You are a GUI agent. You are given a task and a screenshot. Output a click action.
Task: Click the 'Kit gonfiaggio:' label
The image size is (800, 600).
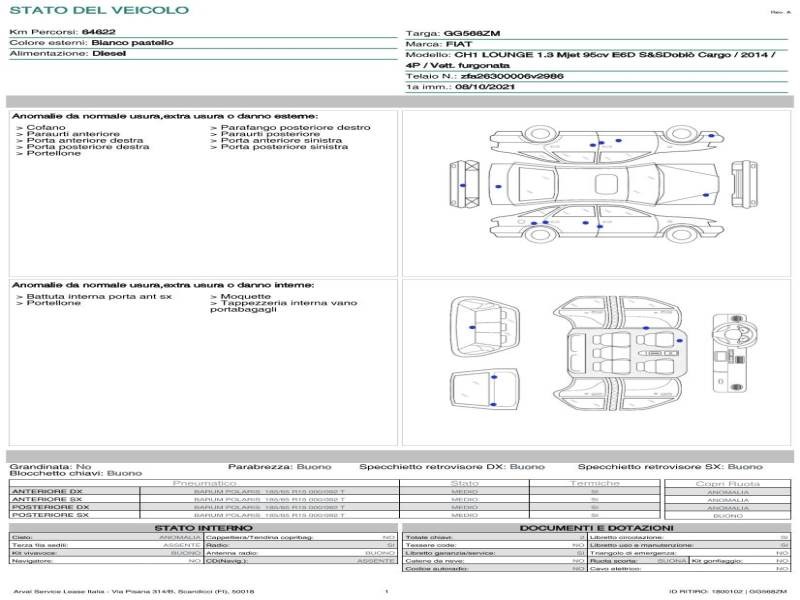coord(715,561)
